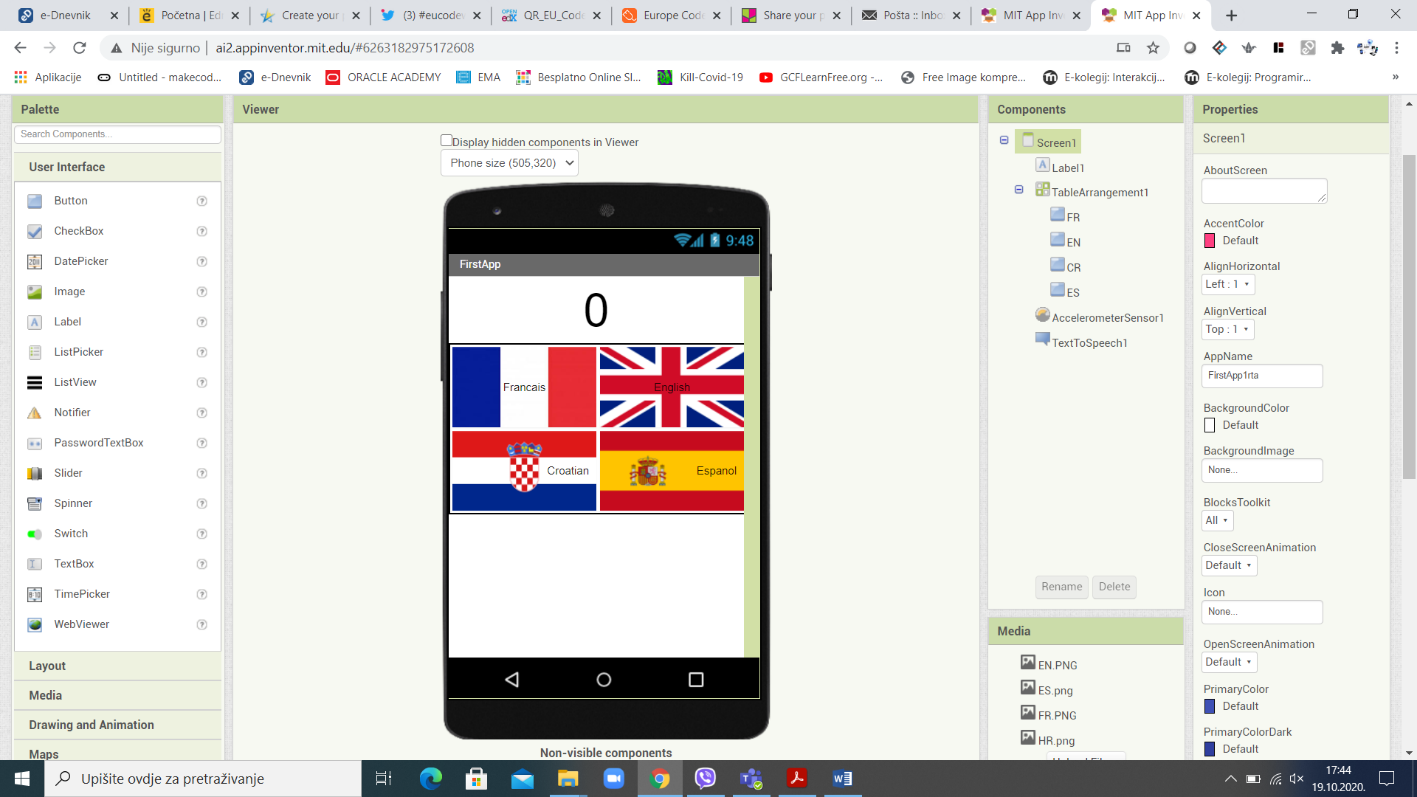Open Word from Windows taskbar
This screenshot has width=1417, height=797.
click(x=842, y=778)
